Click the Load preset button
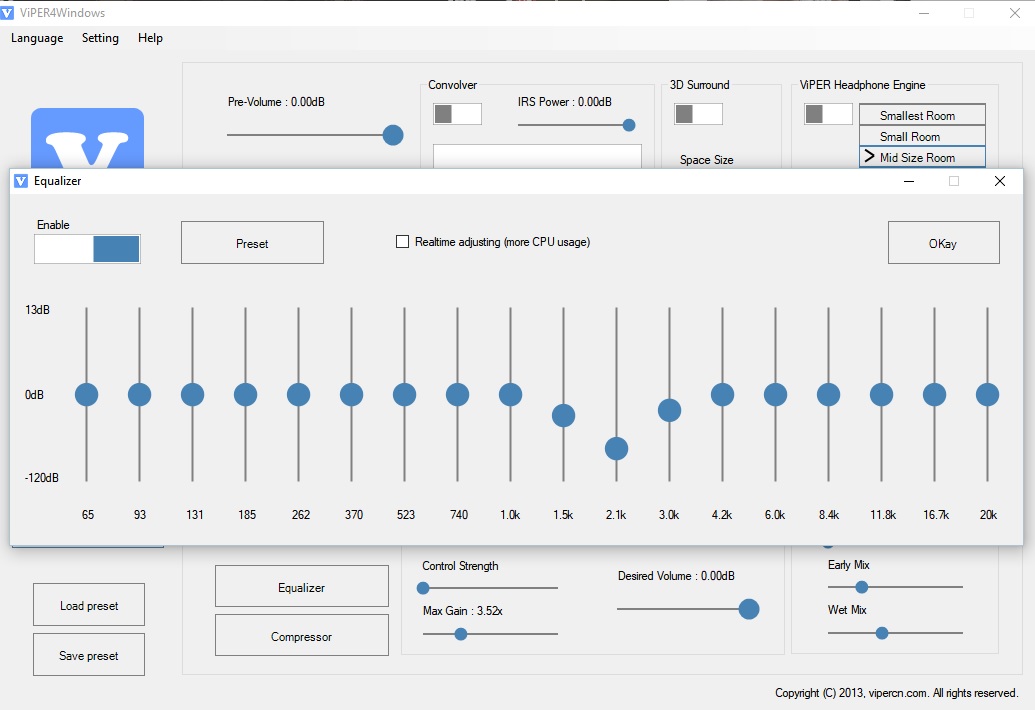 click(89, 605)
